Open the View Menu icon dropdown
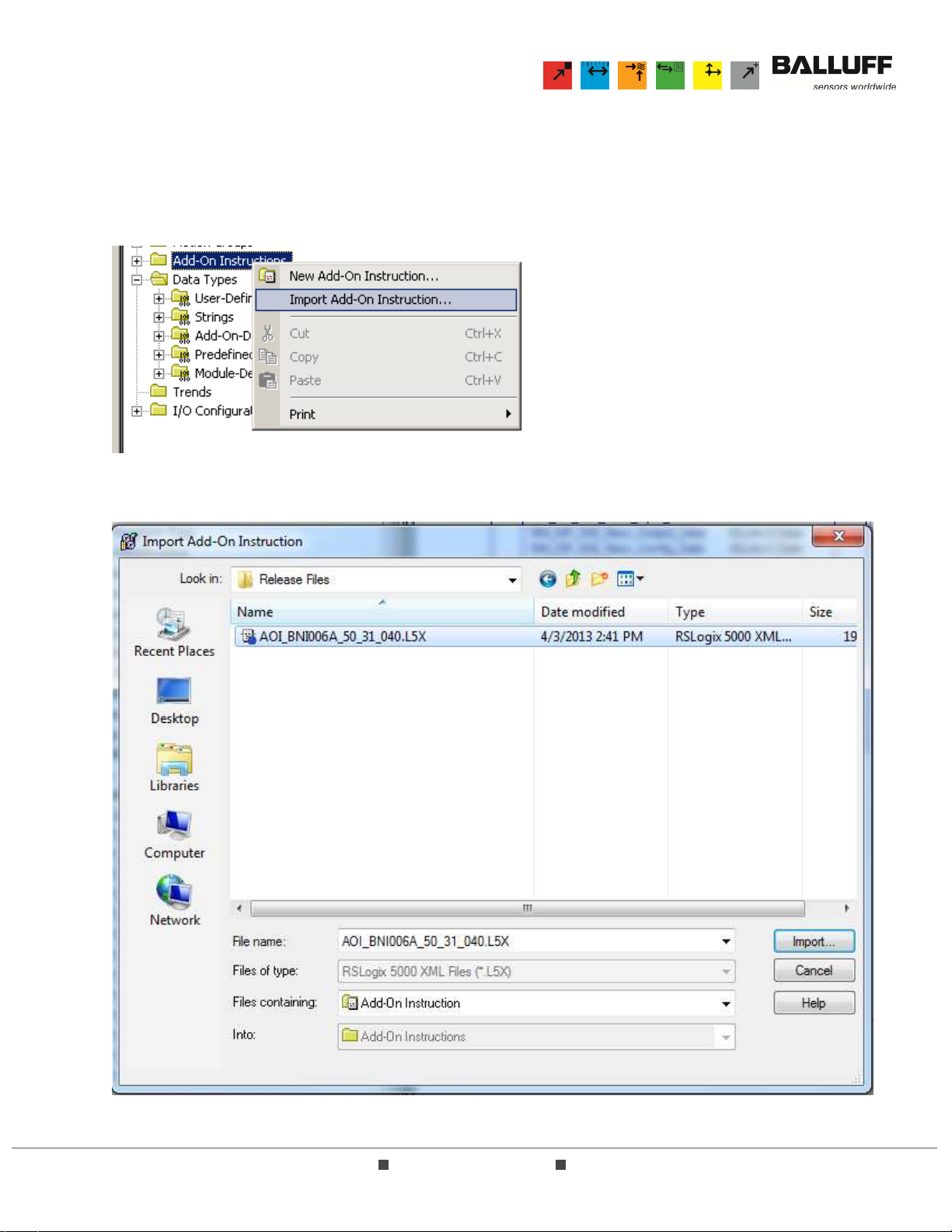The width and height of the screenshot is (952, 1232). pyautogui.click(x=629, y=579)
